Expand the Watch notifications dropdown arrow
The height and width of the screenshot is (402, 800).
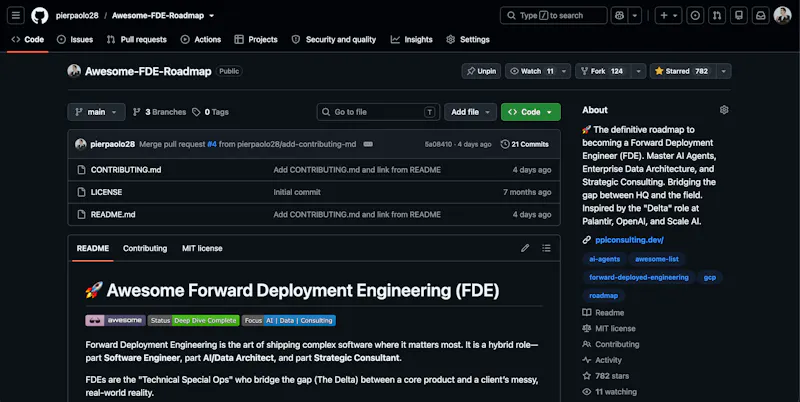point(564,71)
